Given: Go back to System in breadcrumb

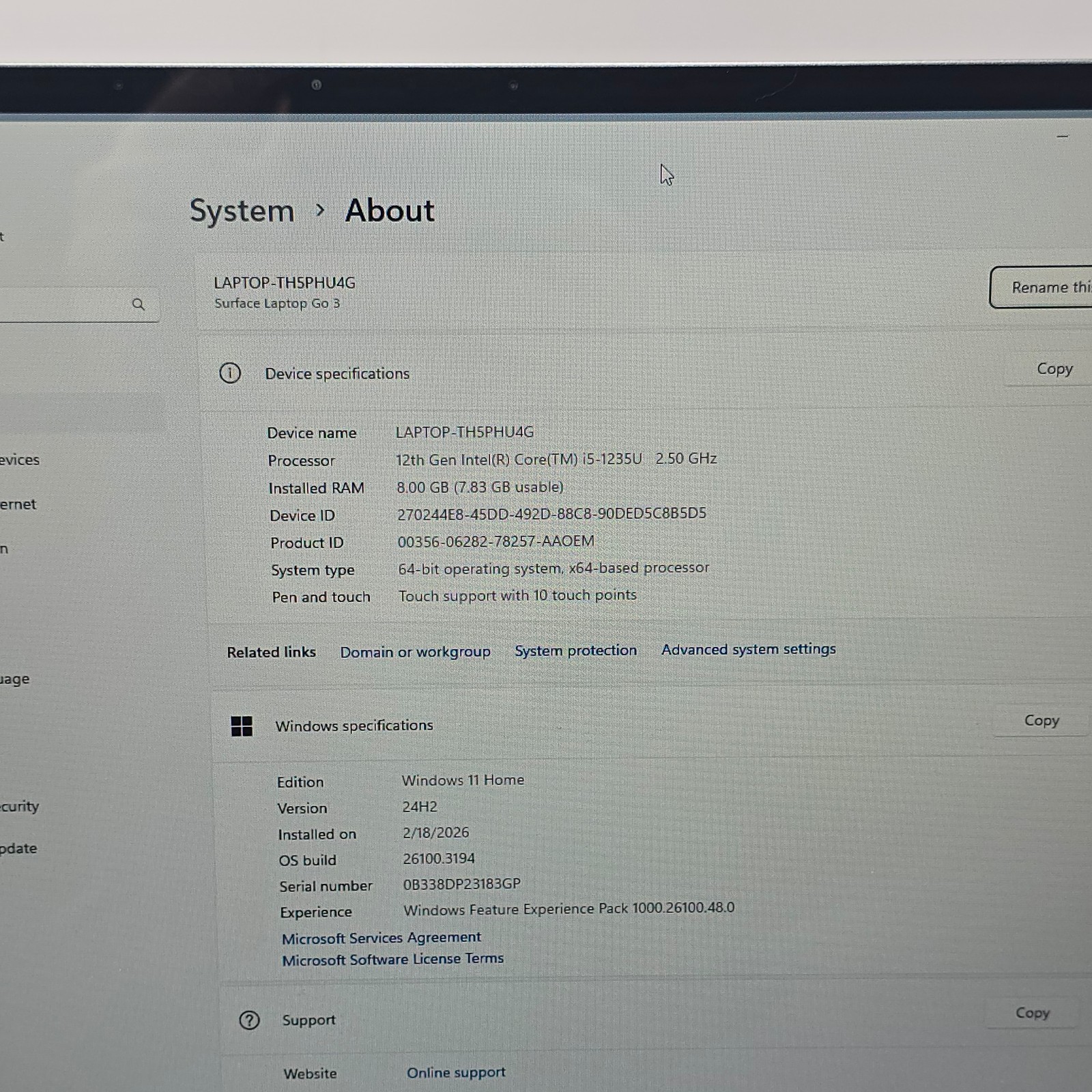Looking at the screenshot, I should [x=242, y=210].
